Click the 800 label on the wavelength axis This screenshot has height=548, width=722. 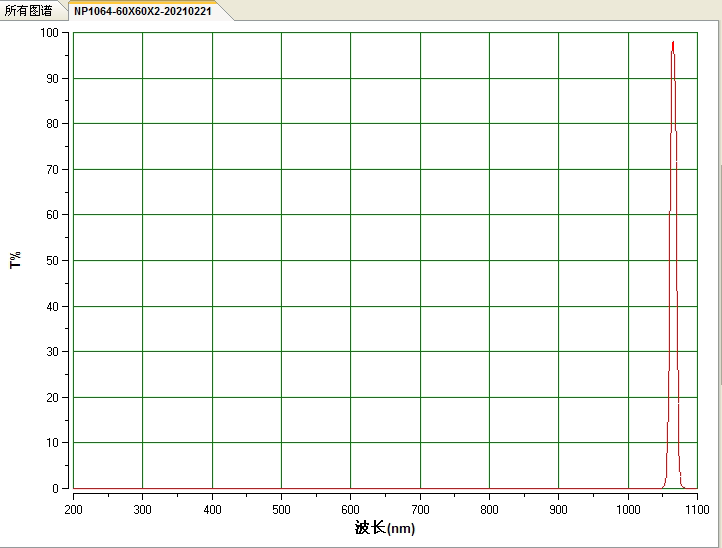tap(489, 509)
